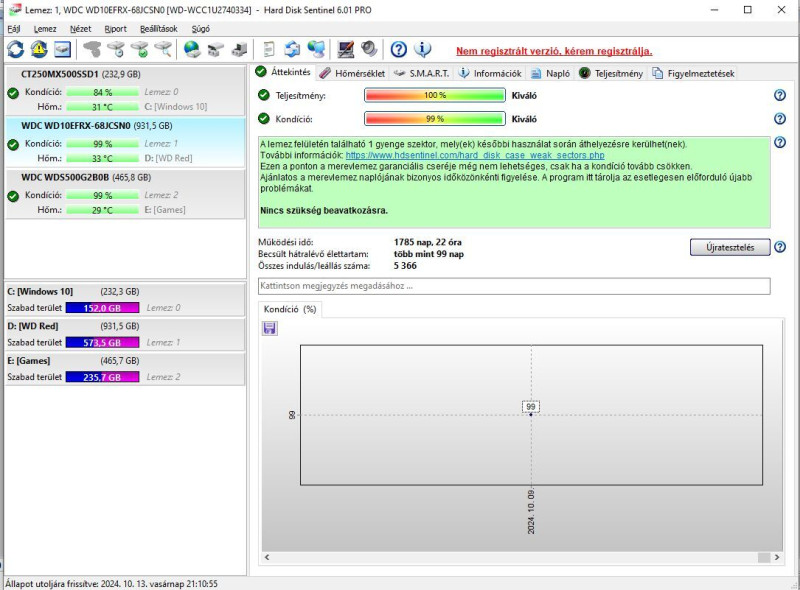Open the Figyelmeztetések tab
The width and height of the screenshot is (800, 590).
click(693, 73)
